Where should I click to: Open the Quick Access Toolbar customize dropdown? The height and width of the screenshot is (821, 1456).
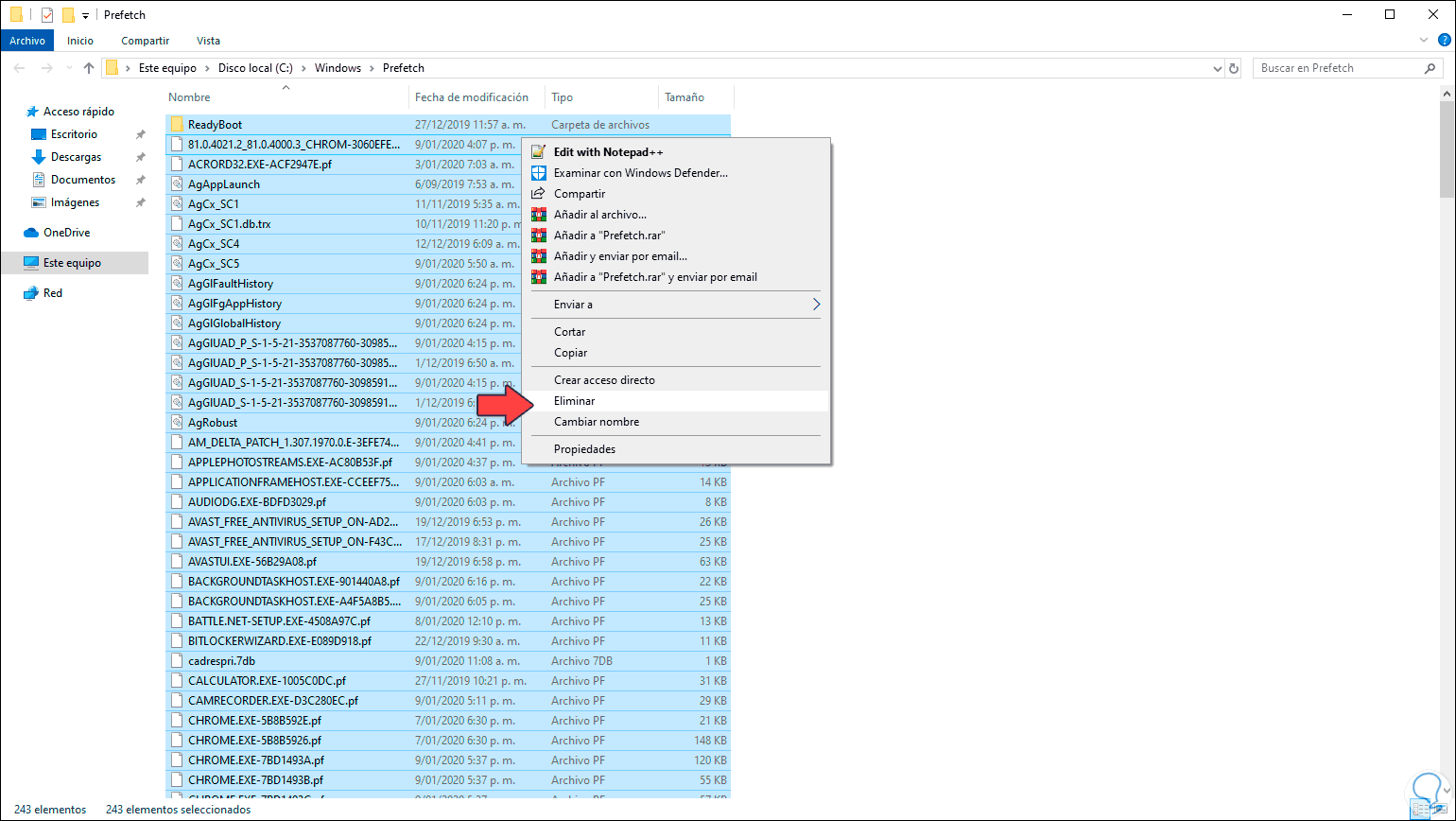85,16
